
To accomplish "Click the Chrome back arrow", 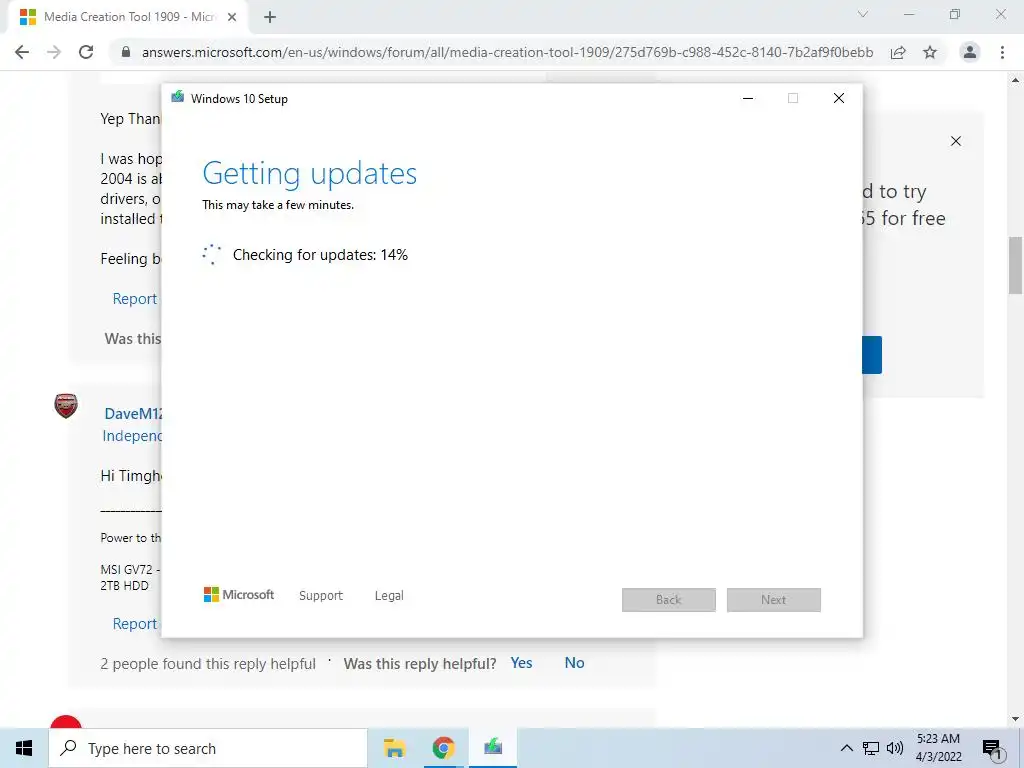I will (x=22, y=52).
